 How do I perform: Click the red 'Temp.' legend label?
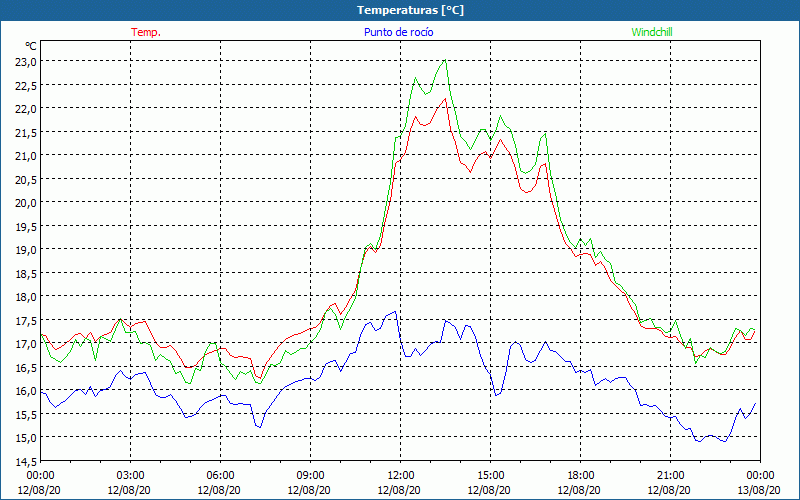(x=146, y=32)
